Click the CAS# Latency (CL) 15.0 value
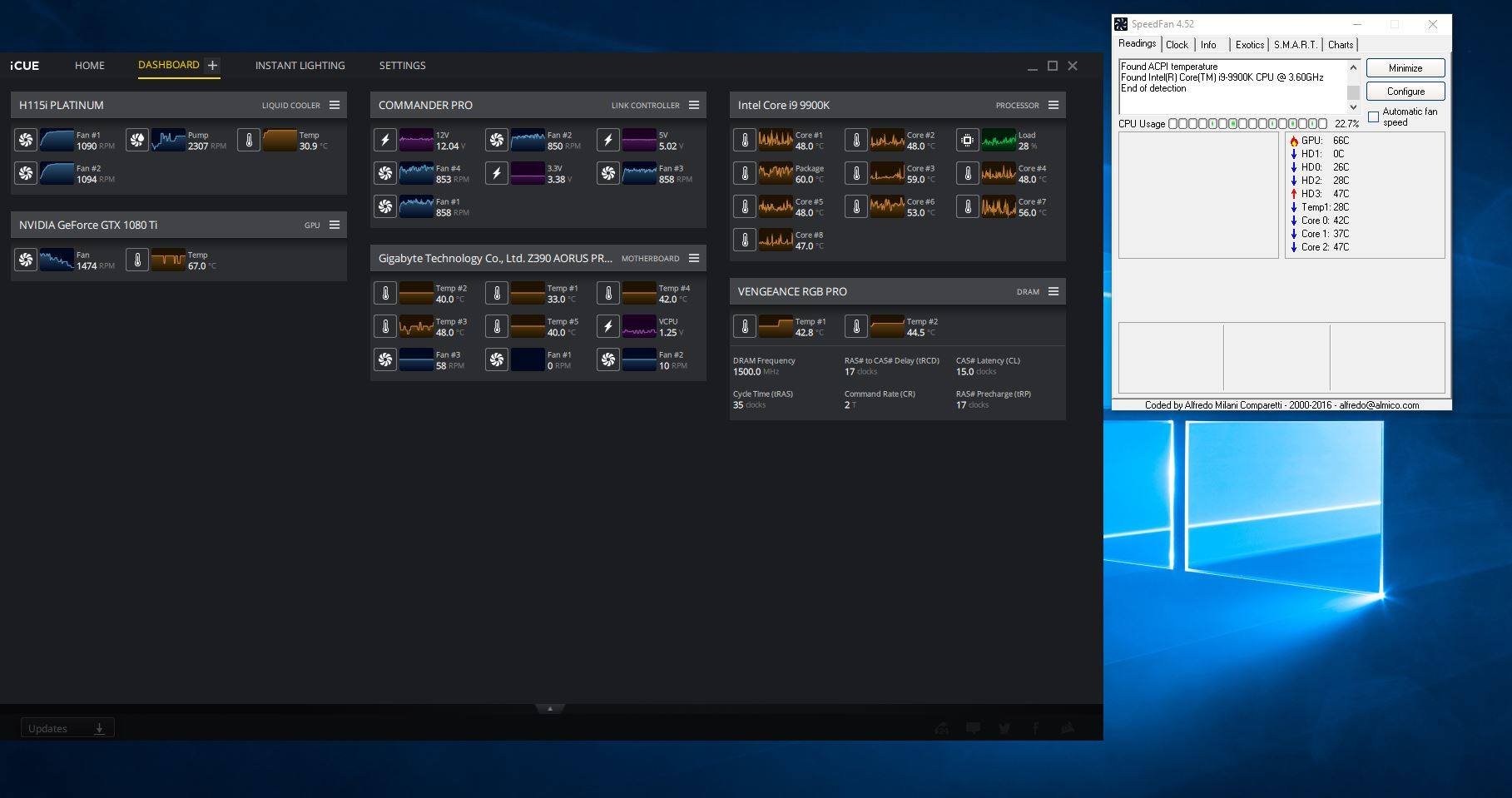 point(976,372)
